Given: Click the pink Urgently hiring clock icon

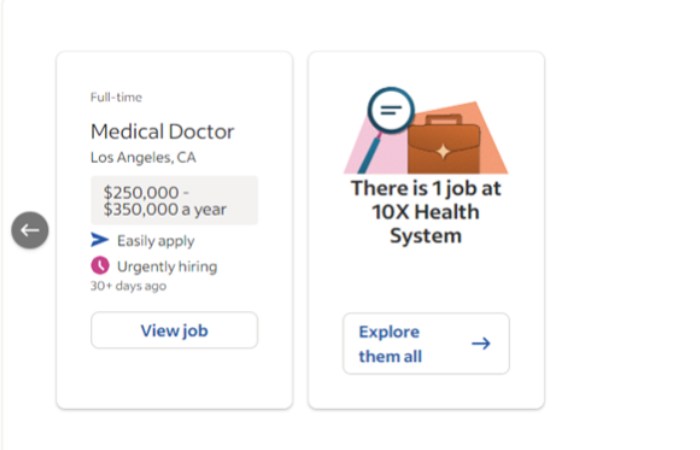Looking at the screenshot, I should [x=100, y=266].
